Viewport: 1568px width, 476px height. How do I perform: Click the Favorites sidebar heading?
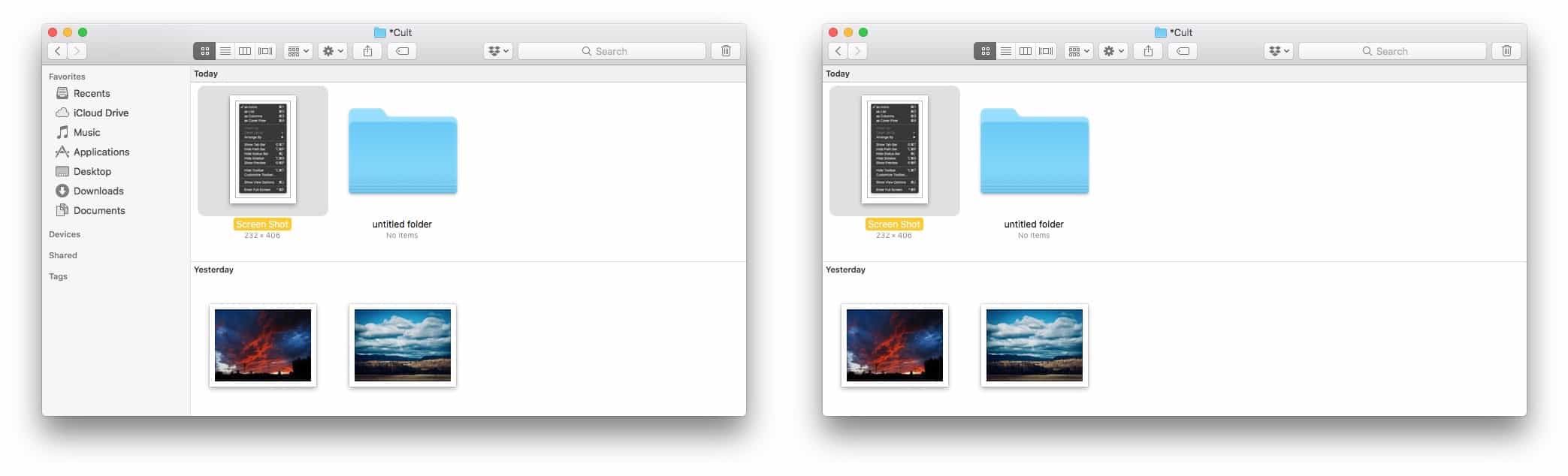click(x=67, y=77)
